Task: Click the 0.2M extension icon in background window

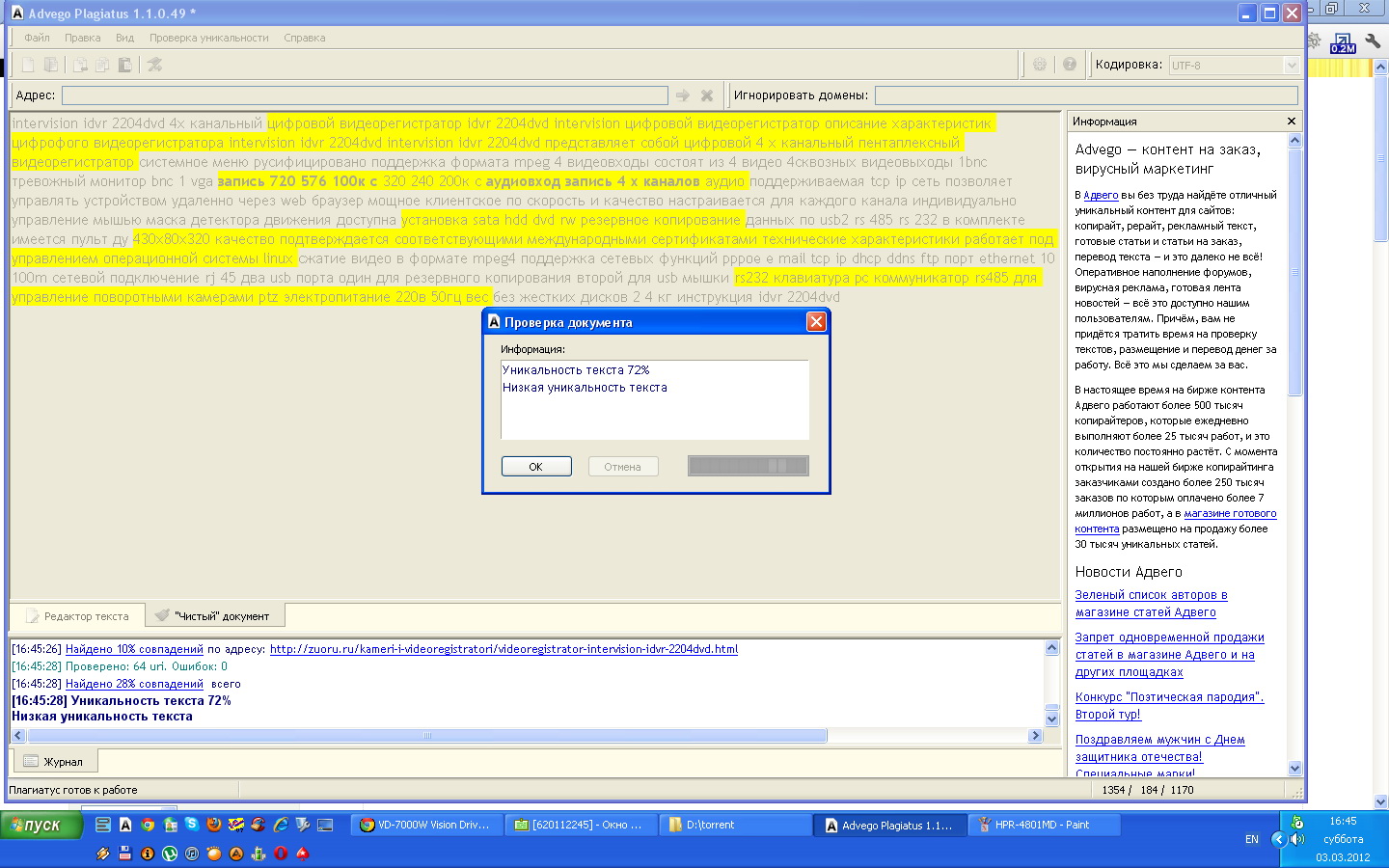Action: coord(1343,43)
